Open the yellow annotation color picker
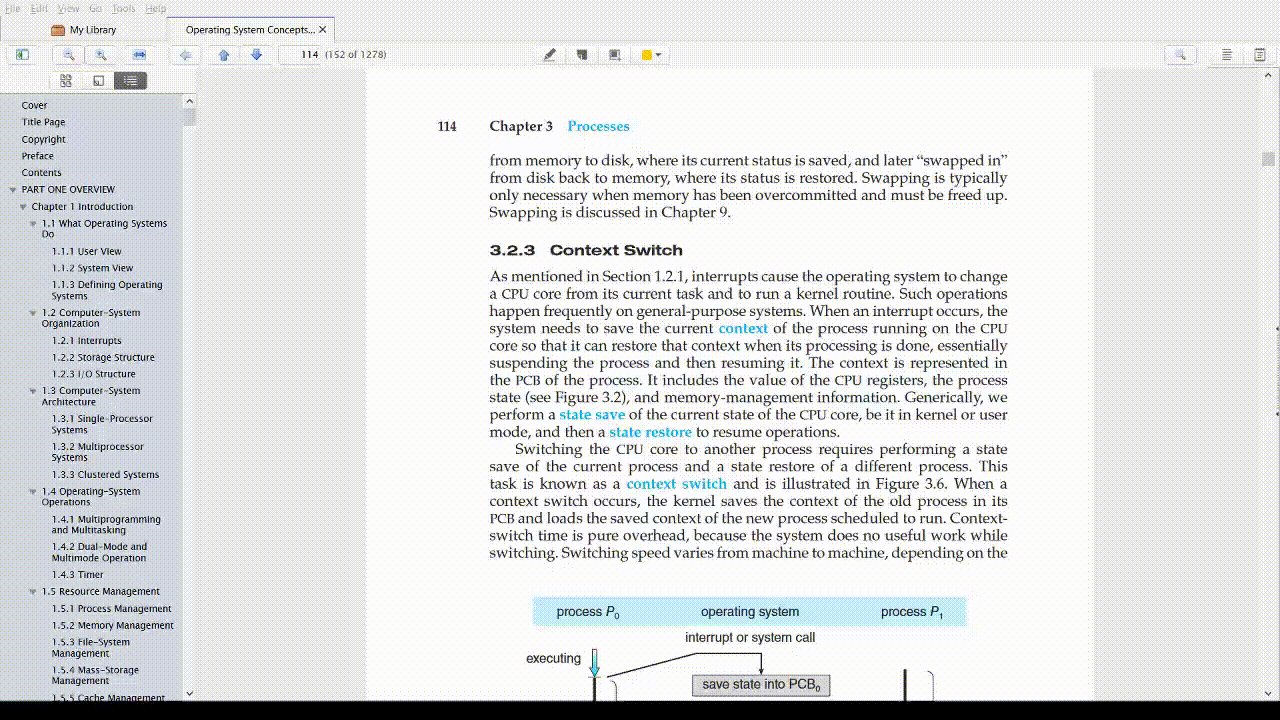This screenshot has height=720, width=1280. (x=651, y=55)
